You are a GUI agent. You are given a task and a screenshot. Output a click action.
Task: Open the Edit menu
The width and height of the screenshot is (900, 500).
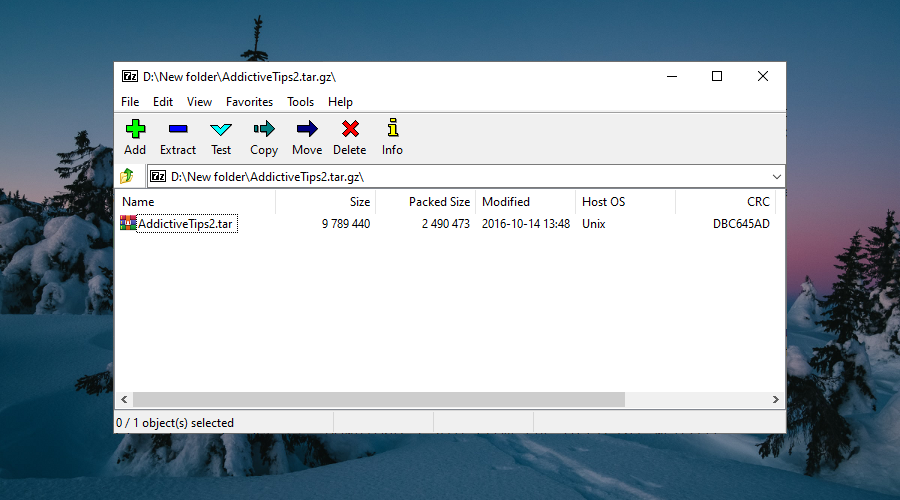click(x=163, y=102)
